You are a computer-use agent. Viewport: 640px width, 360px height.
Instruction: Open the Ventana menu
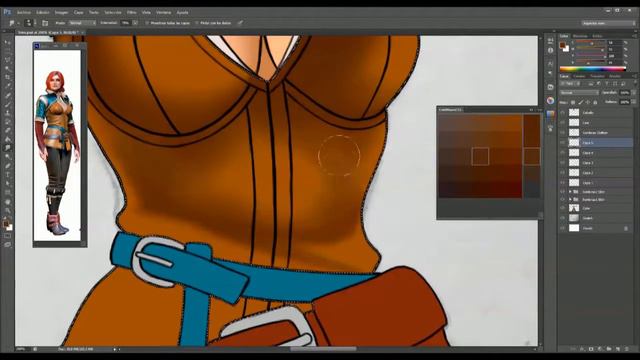point(163,12)
